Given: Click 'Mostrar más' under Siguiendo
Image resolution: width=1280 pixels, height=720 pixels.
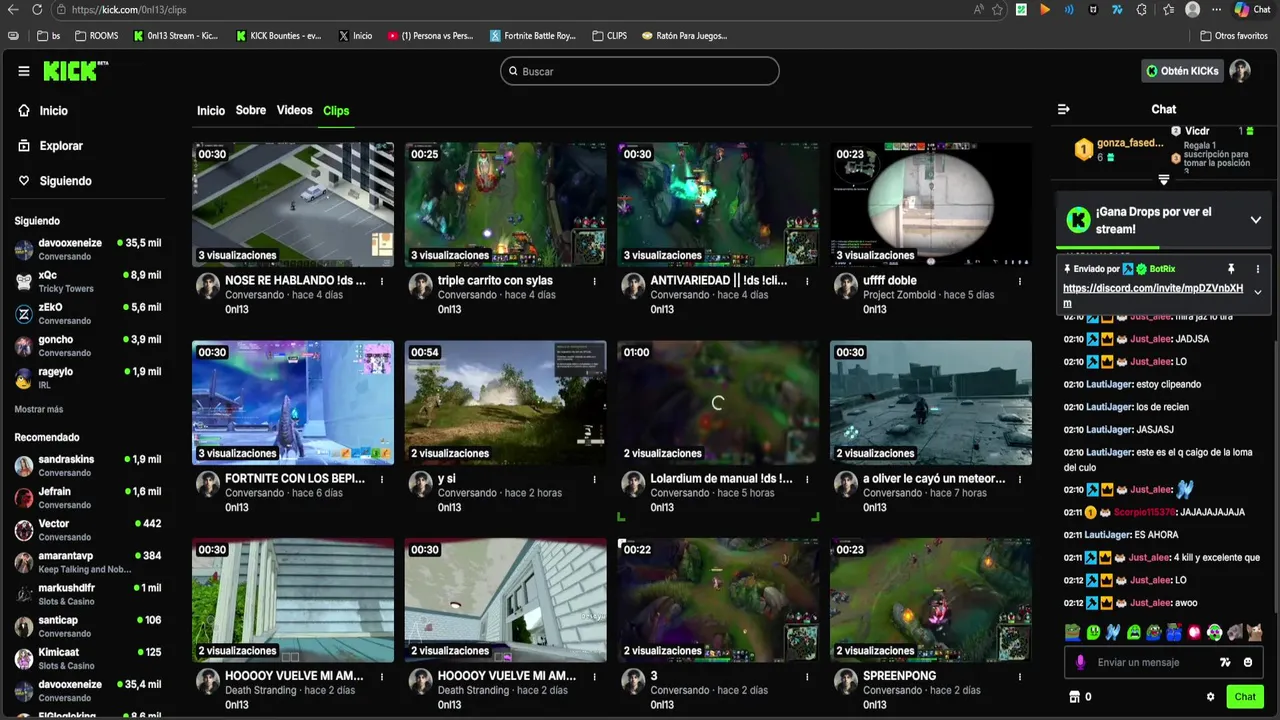Looking at the screenshot, I should 39,409.
